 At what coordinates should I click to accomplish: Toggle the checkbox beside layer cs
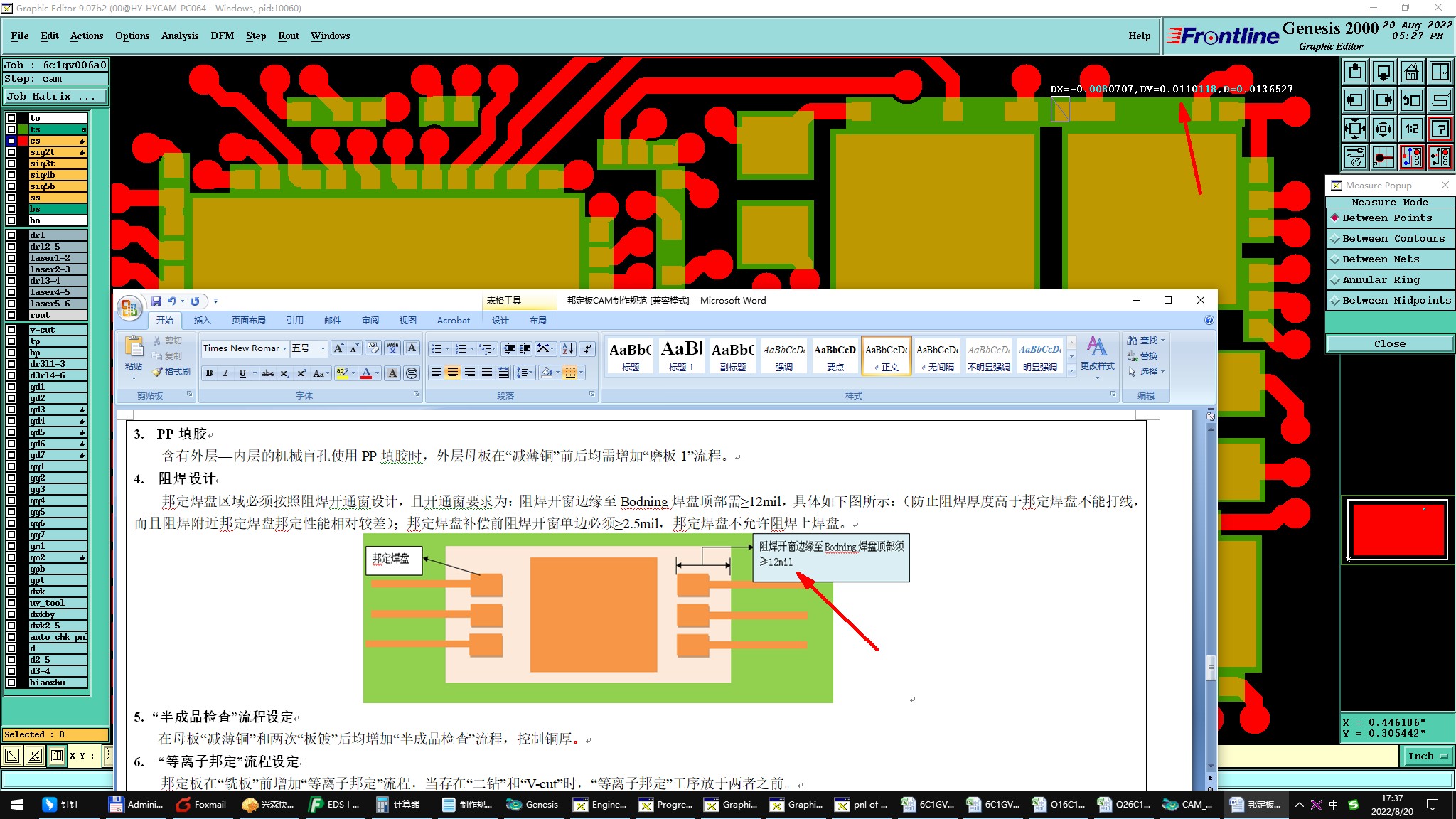11,141
